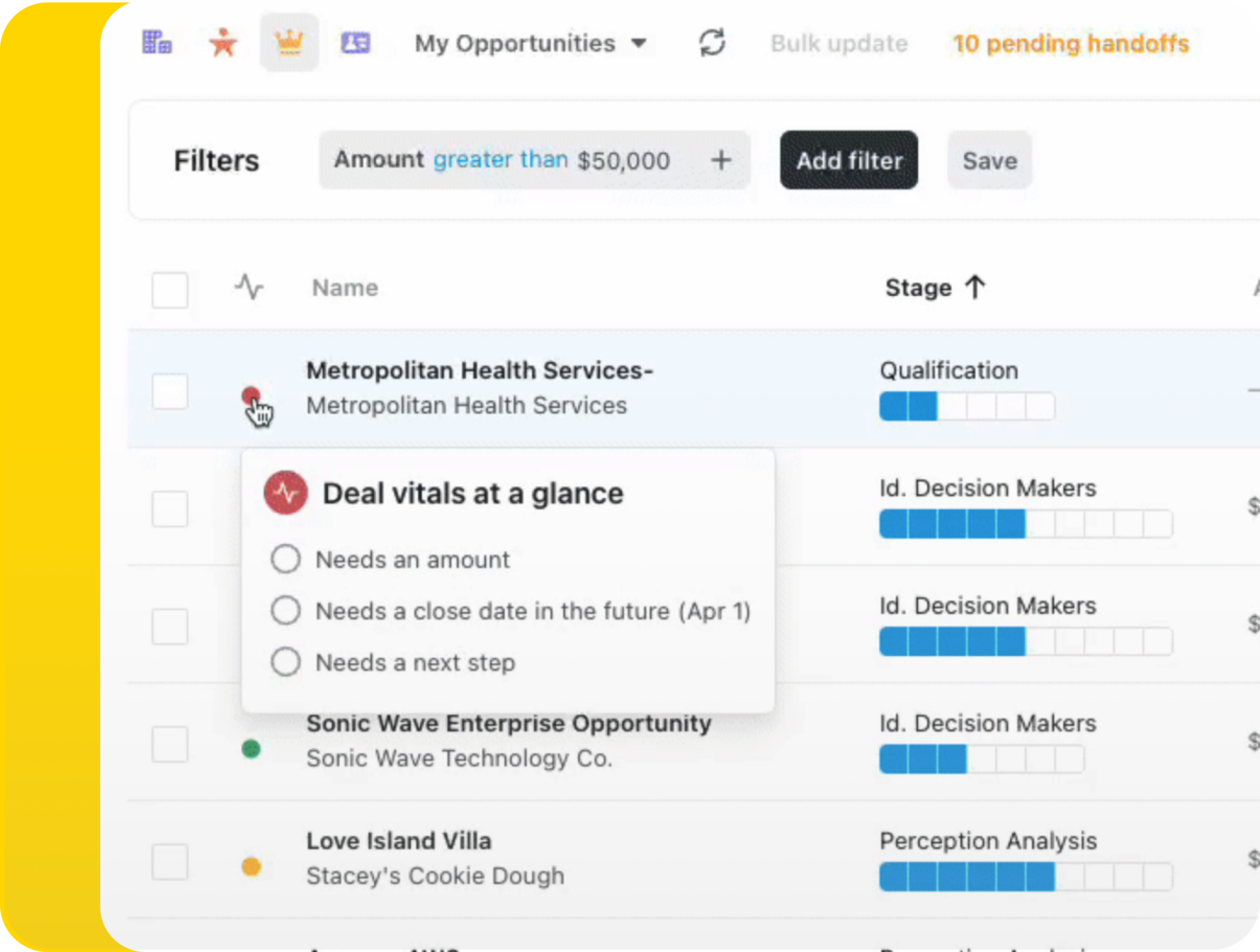Click the $50,000 filter value
Viewport: 1260px width, 952px height.
623,160
